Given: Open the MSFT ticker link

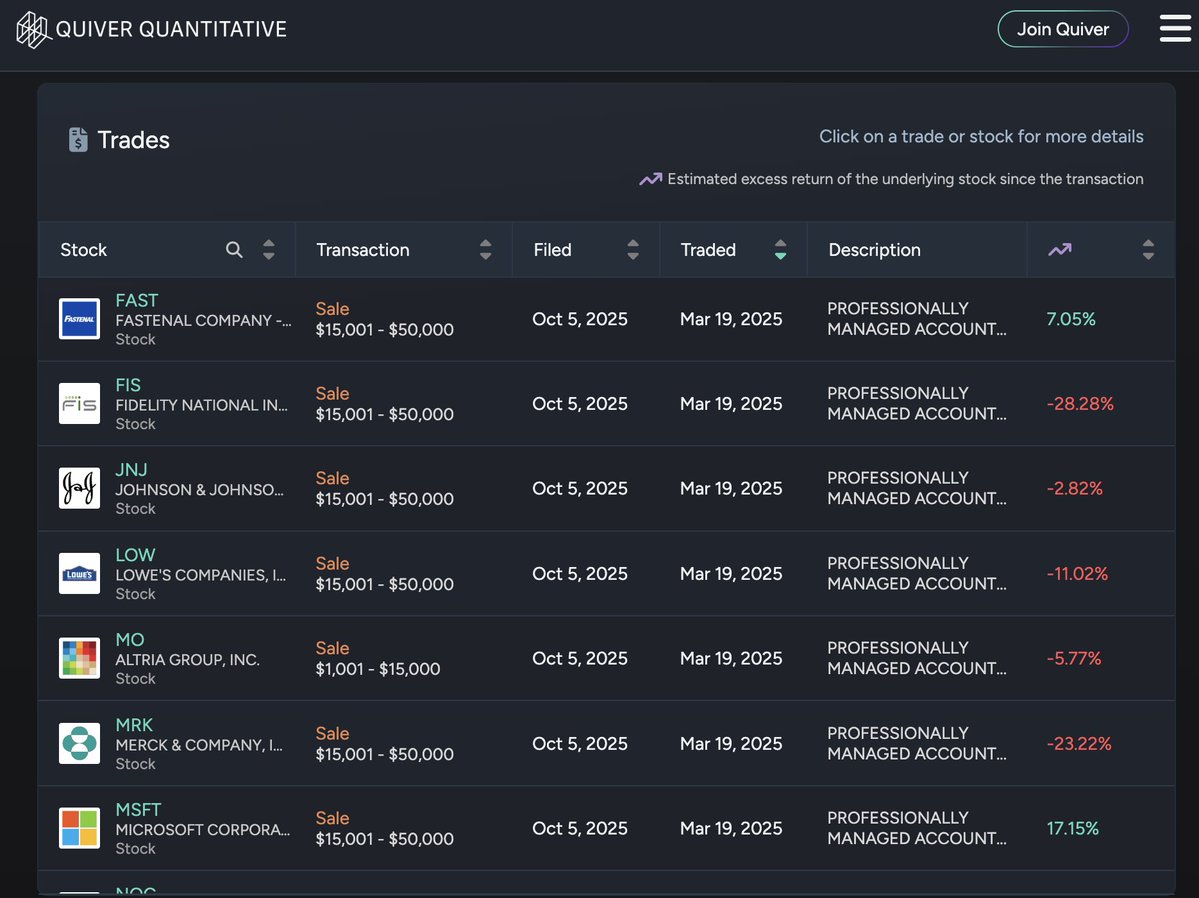Looking at the screenshot, I should click(x=138, y=809).
